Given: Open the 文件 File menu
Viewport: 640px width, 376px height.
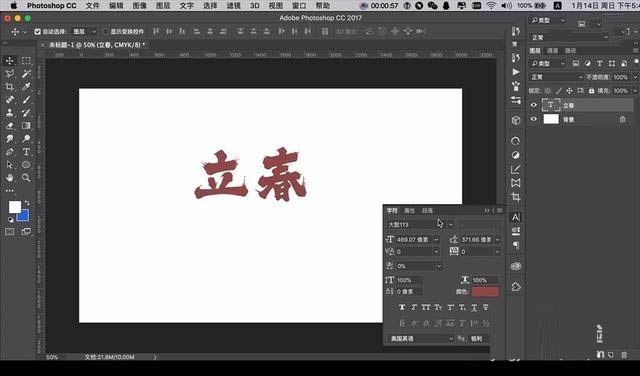Looking at the screenshot, I should tap(93, 6).
